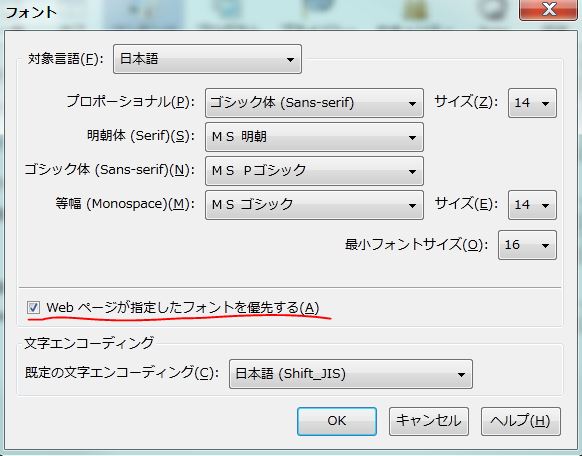Open the ゴシック体 (Sans-serif) font dropdown
This screenshot has height=456, width=582.
314,171
